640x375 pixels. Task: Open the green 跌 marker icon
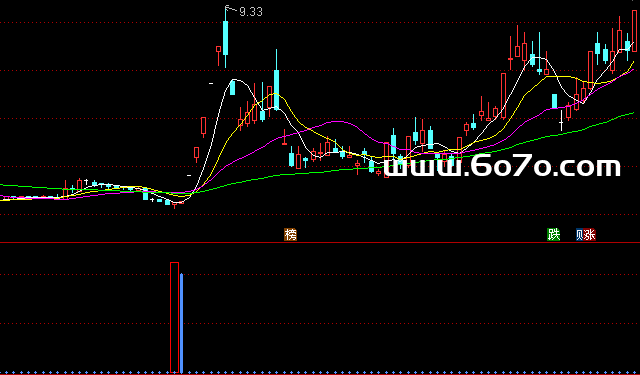click(x=553, y=235)
